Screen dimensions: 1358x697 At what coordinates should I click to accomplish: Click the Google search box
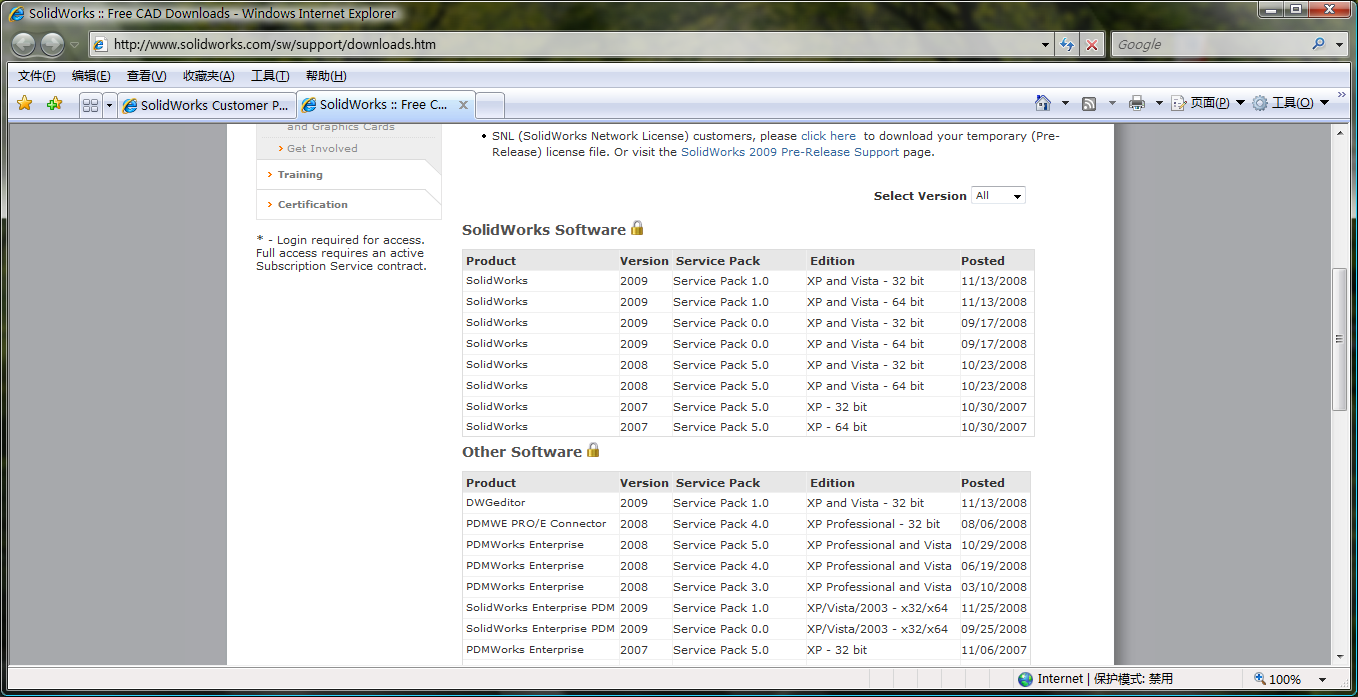[x=1210, y=44]
